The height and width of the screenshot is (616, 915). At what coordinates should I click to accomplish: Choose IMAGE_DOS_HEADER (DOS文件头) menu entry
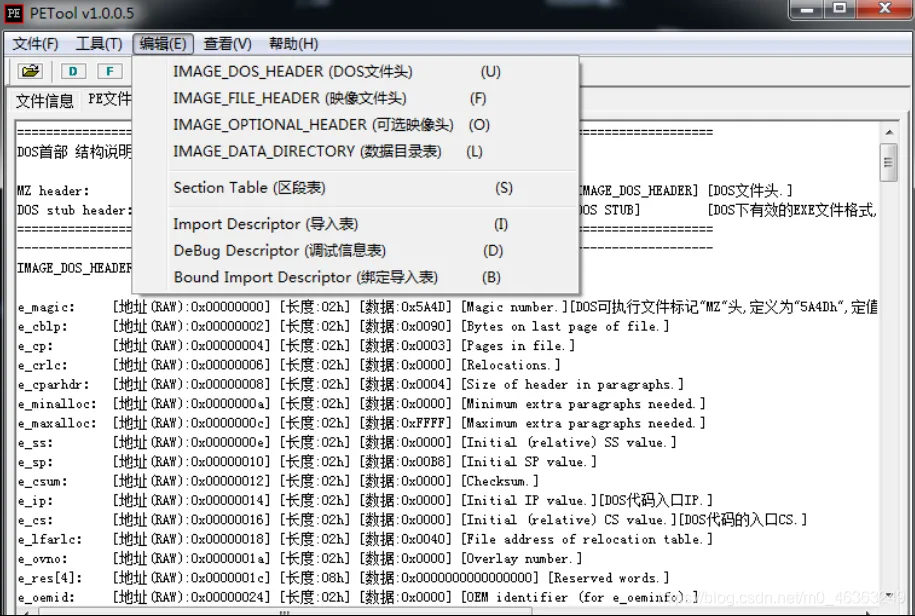click(x=355, y=72)
